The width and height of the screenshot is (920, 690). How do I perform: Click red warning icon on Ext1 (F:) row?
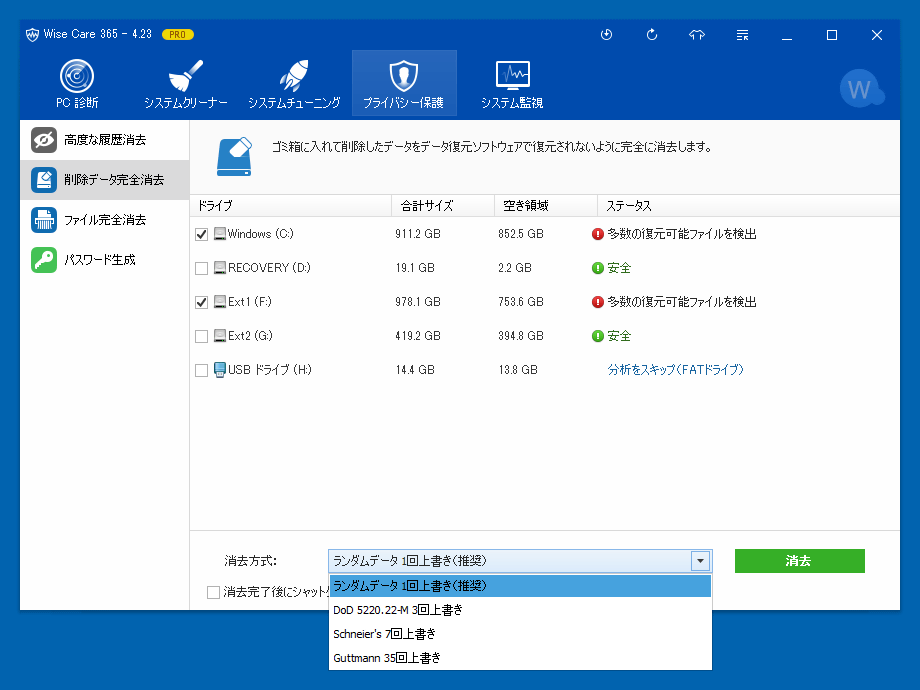pos(598,302)
